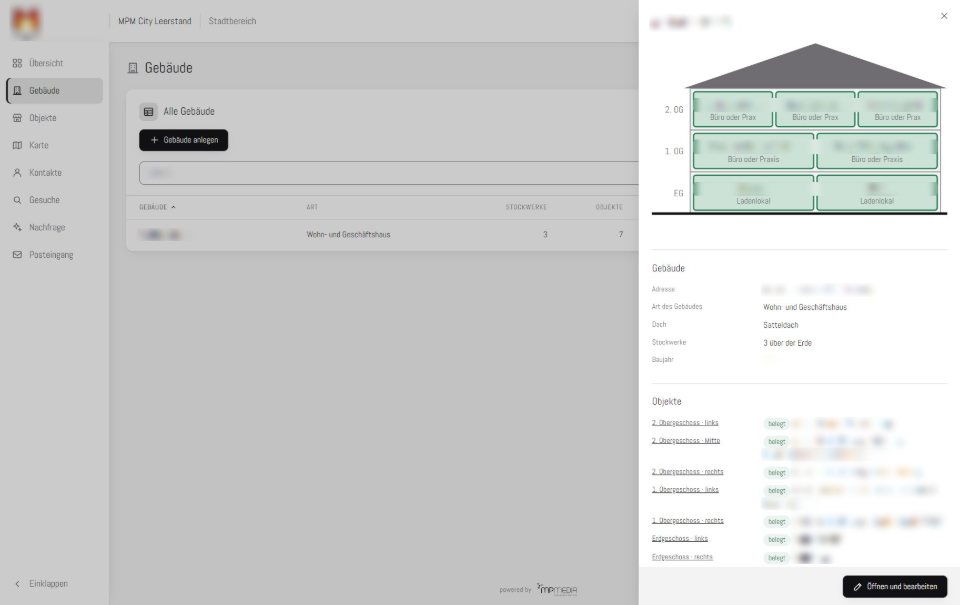
Task: Click the Gebäude anlegen button
Action: click(x=184, y=140)
